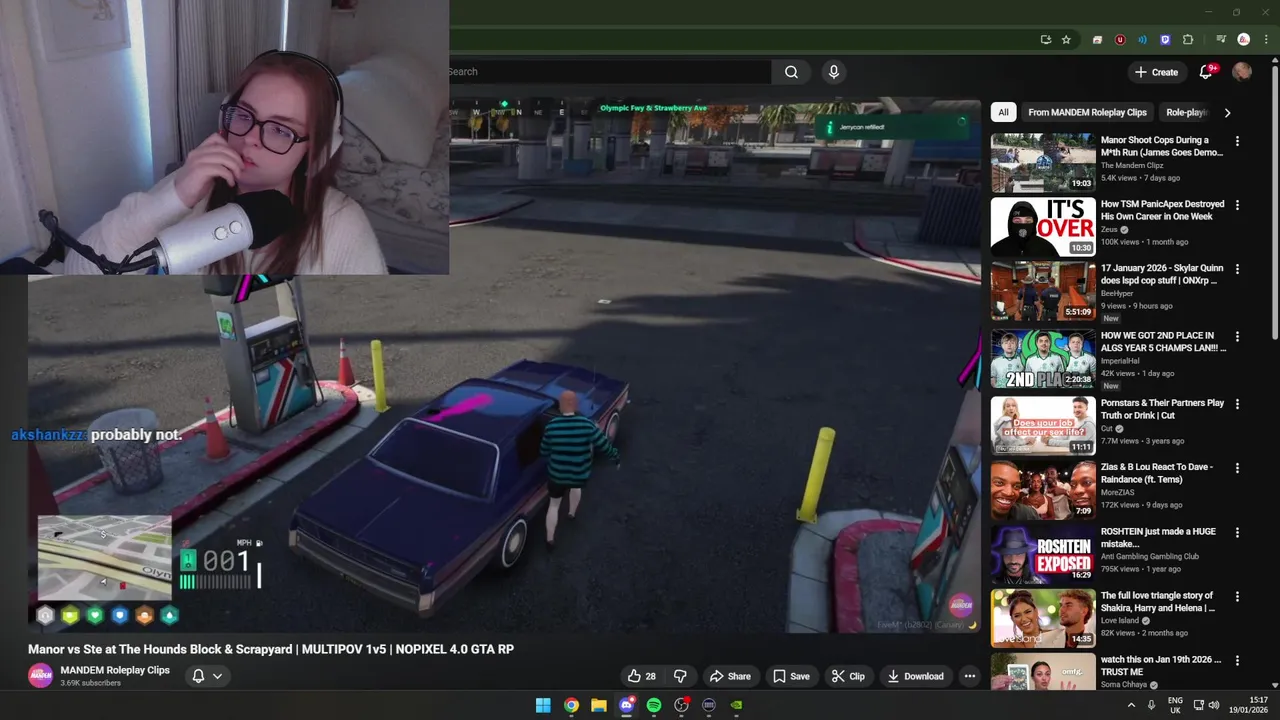Like the video with thumbs up
Screen dimensions: 1280x720
click(x=641, y=676)
